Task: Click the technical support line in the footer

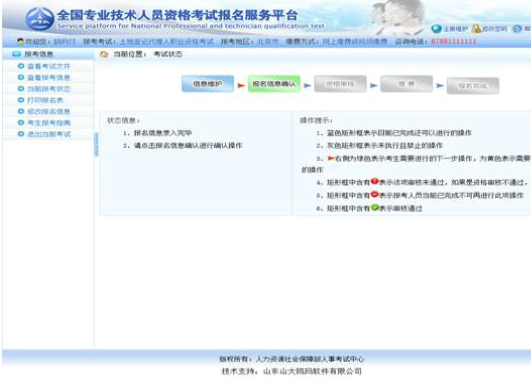Action: coord(291,371)
